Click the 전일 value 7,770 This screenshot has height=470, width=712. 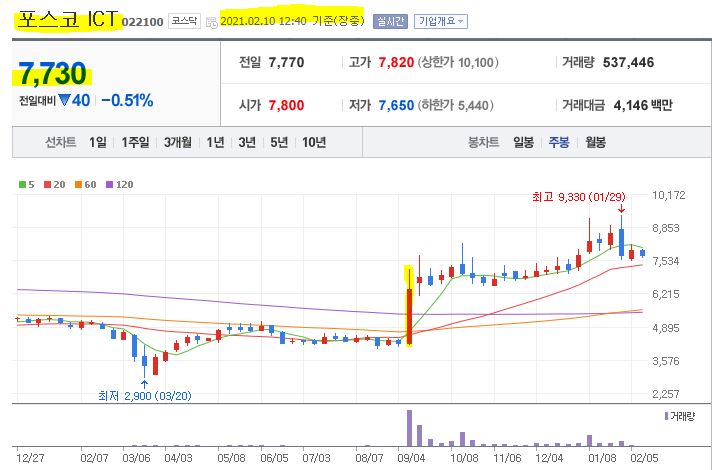pyautogui.click(x=286, y=62)
